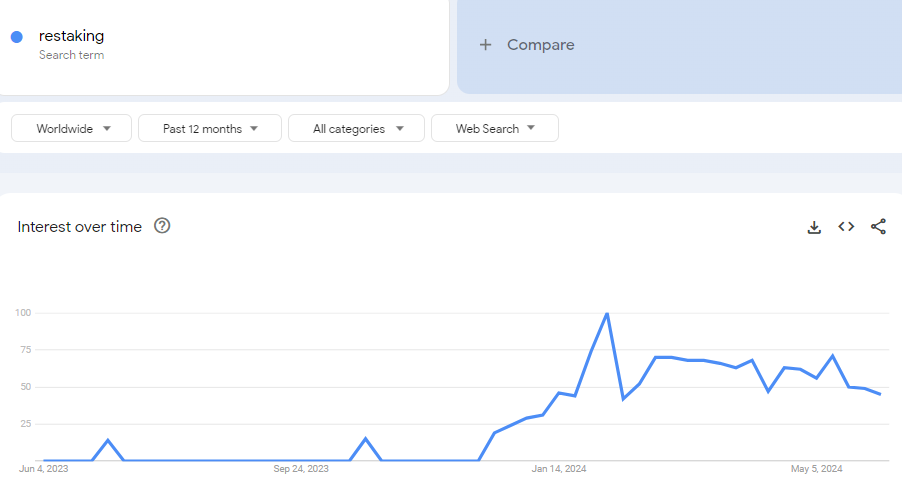The image size is (902, 496).
Task: Click the Sep 24, 2023 axis label
Action: point(301,468)
